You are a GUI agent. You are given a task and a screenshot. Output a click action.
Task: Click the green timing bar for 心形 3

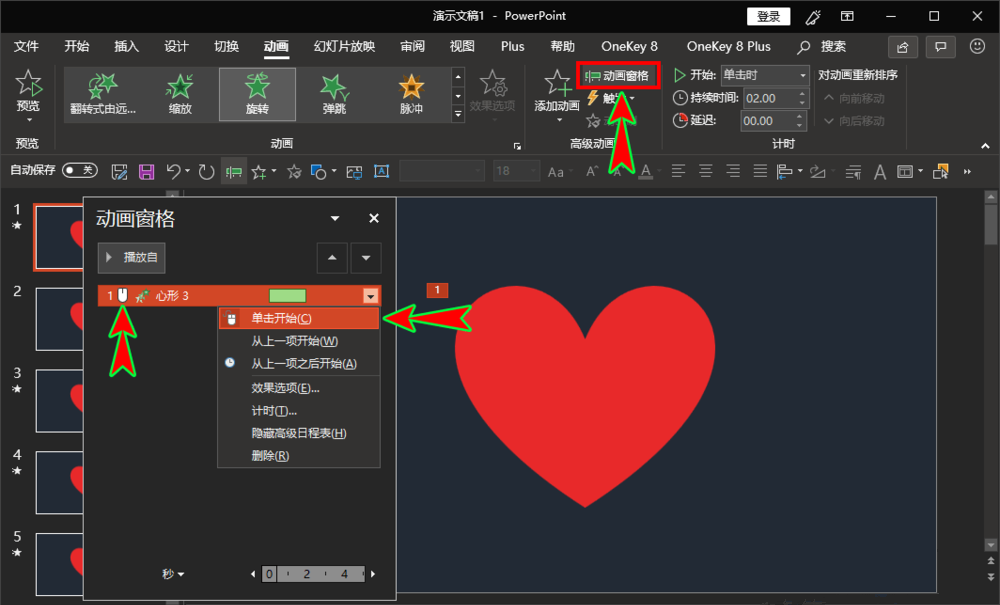[x=287, y=296]
